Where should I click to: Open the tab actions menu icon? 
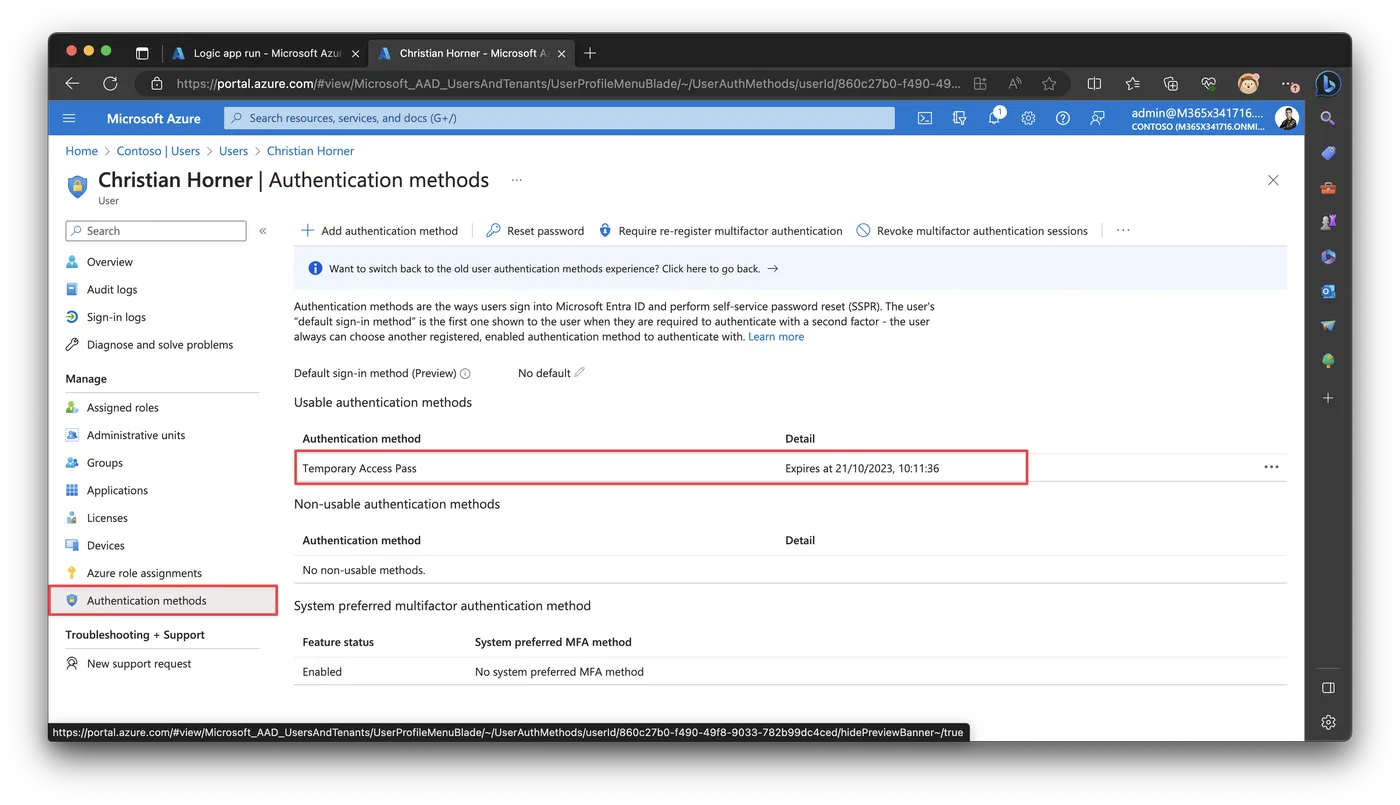pyautogui.click(x=142, y=53)
